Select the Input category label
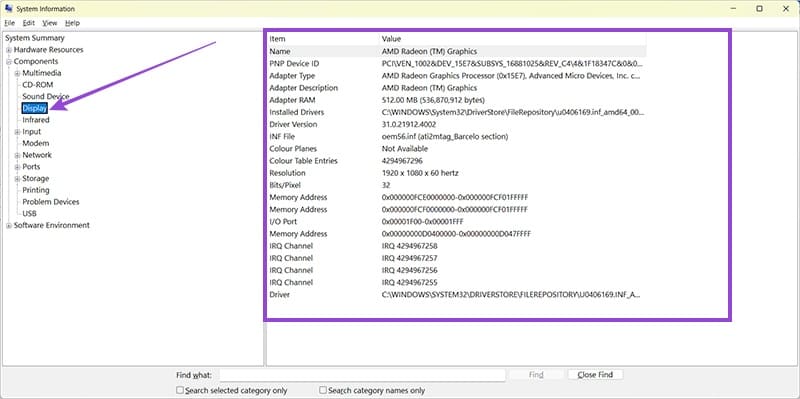The image size is (800, 399). [31, 132]
